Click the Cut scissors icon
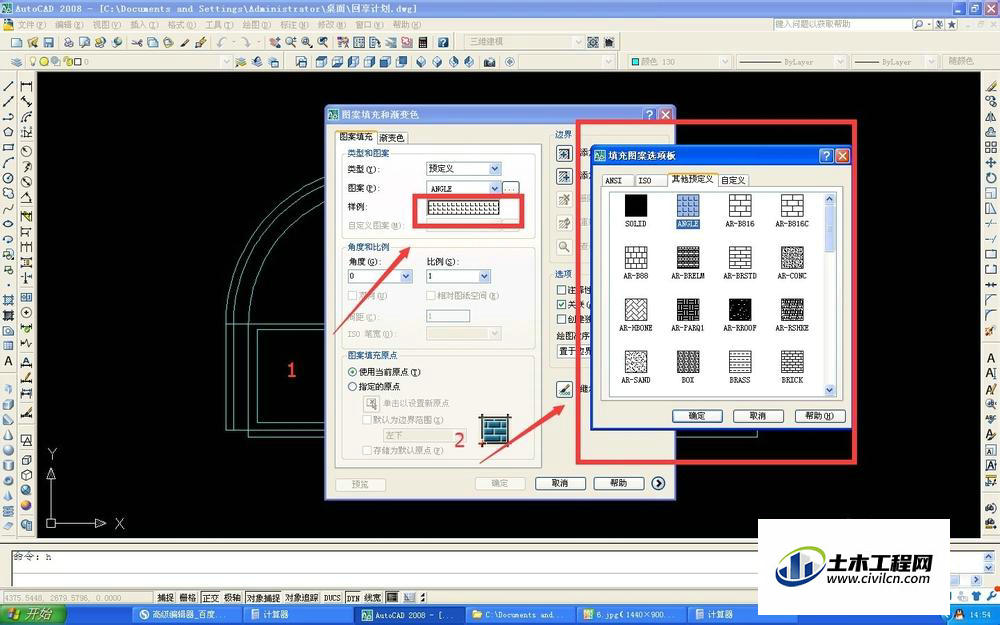Screen dimensions: 1000x625 136,42
